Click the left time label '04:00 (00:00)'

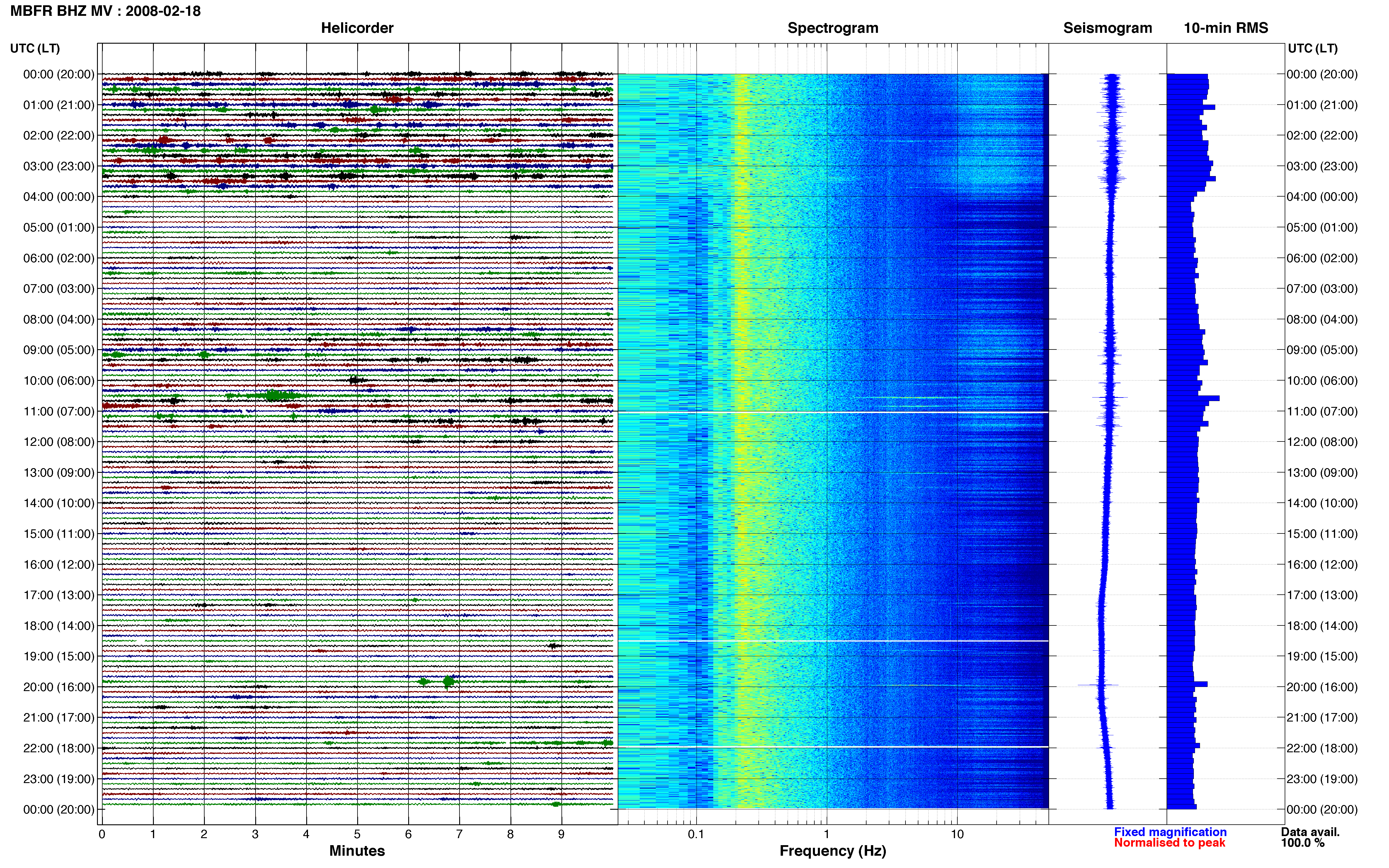tap(59, 197)
